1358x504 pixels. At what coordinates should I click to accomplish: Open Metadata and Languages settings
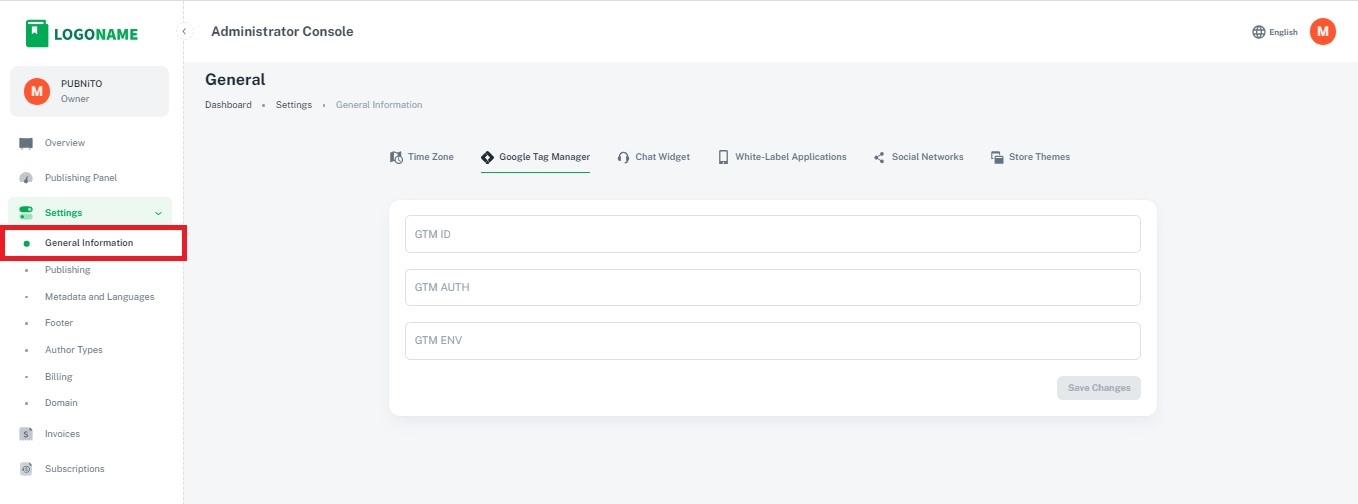[99, 297]
